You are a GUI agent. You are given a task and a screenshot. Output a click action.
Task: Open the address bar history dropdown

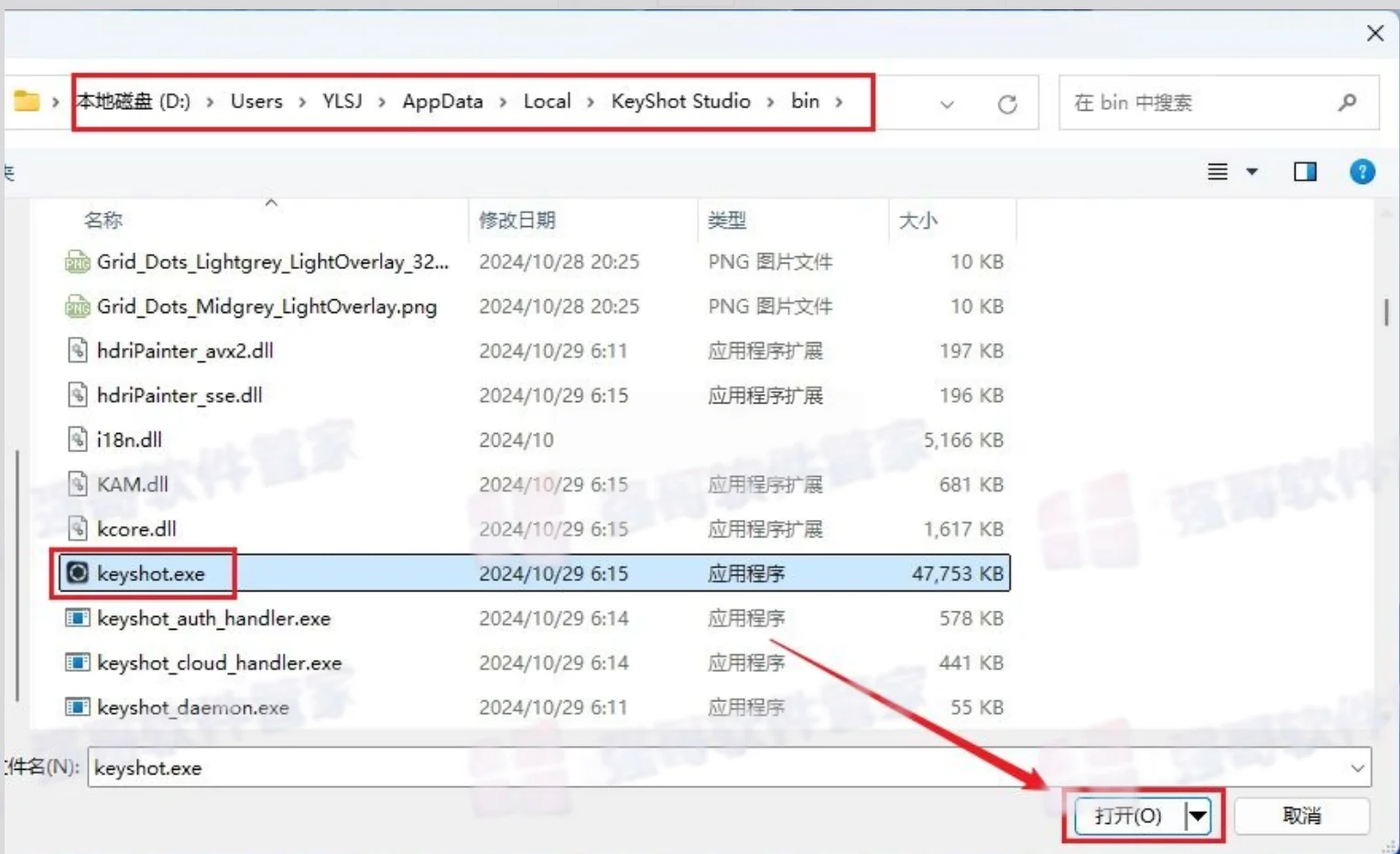coord(947,104)
